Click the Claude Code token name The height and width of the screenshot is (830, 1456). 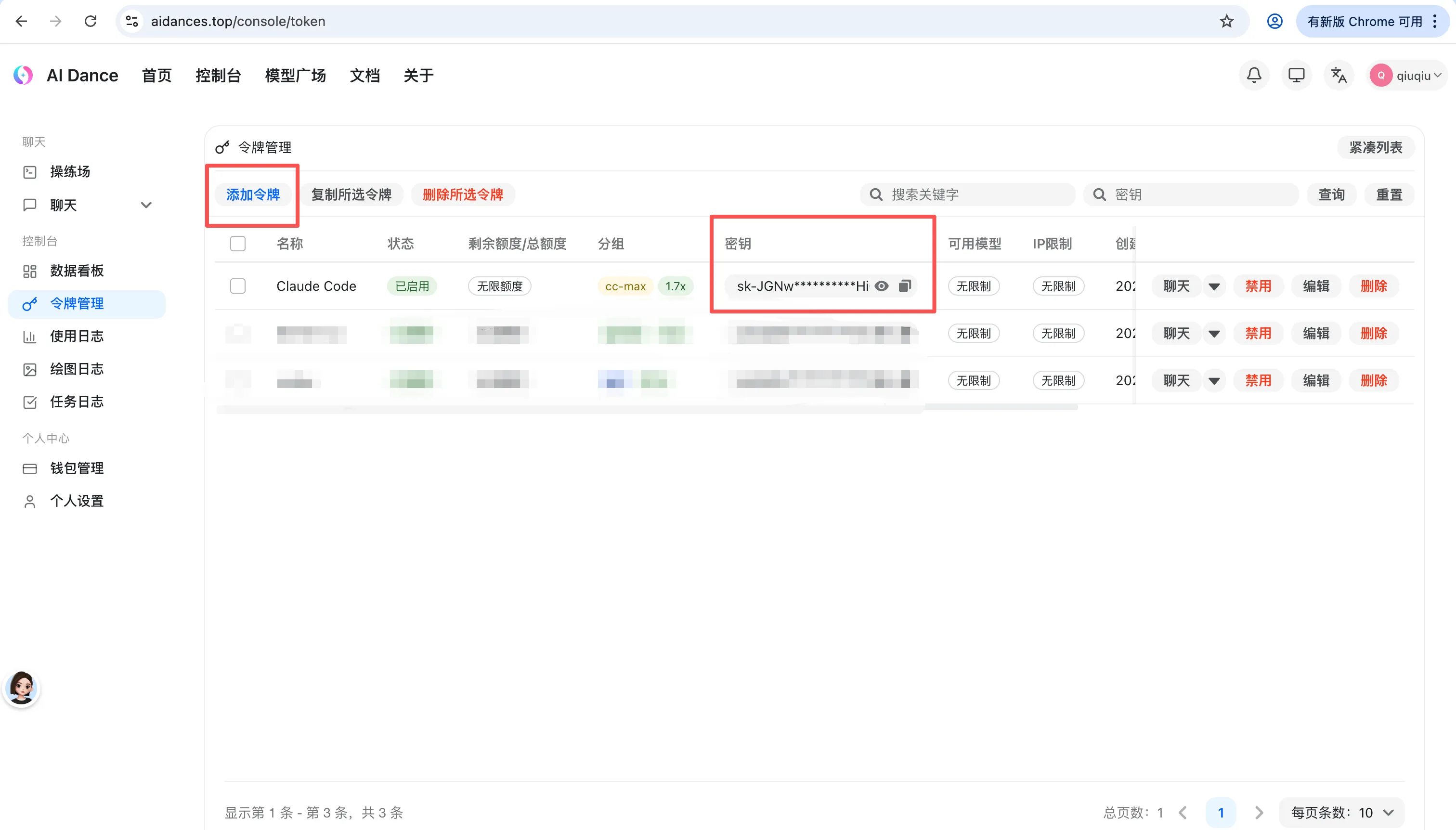[316, 285]
